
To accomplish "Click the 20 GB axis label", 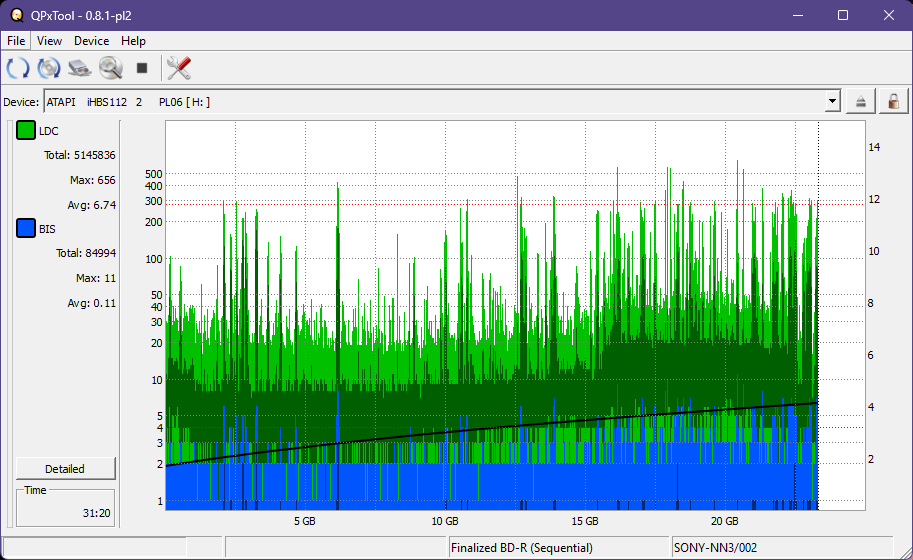I will 724,522.
